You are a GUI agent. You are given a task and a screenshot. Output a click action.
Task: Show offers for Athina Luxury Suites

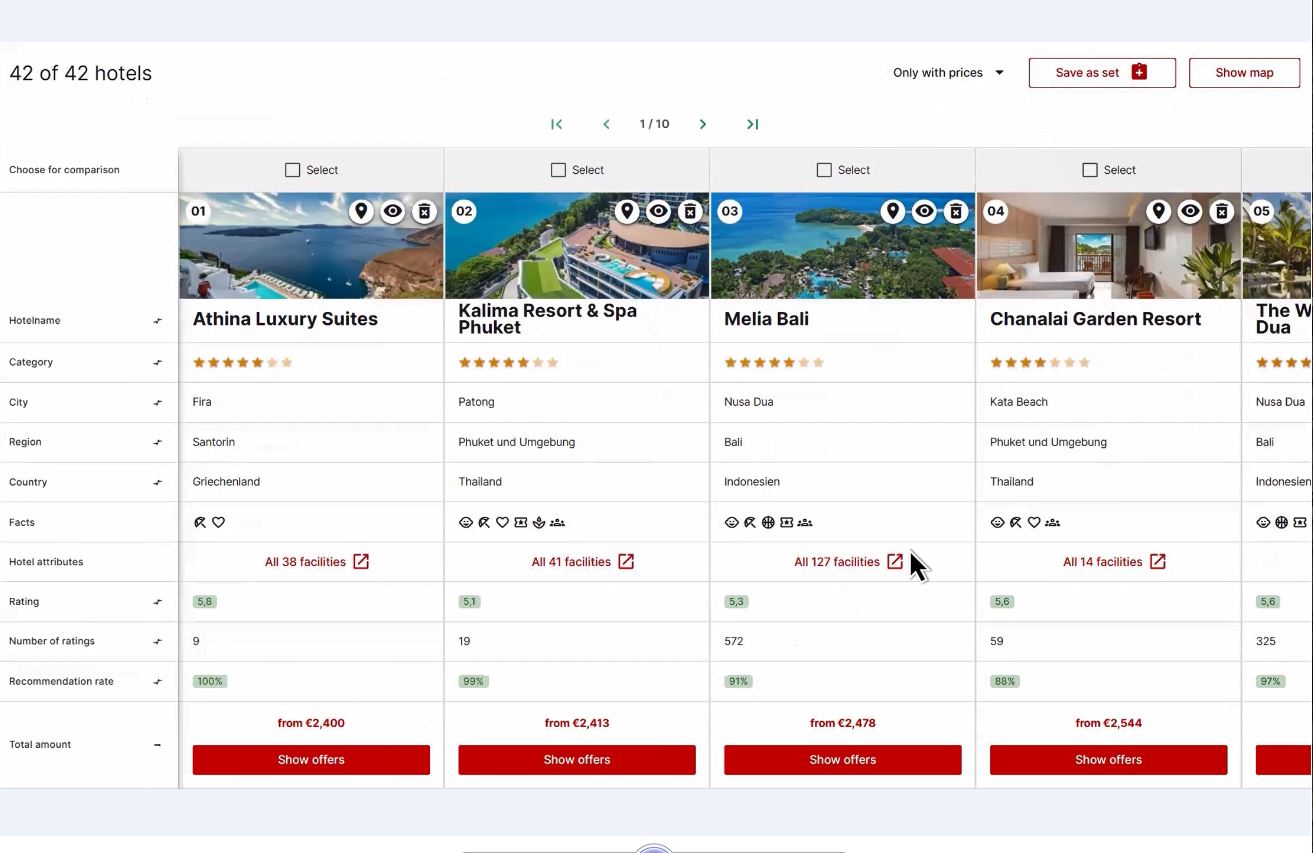pyautogui.click(x=311, y=760)
